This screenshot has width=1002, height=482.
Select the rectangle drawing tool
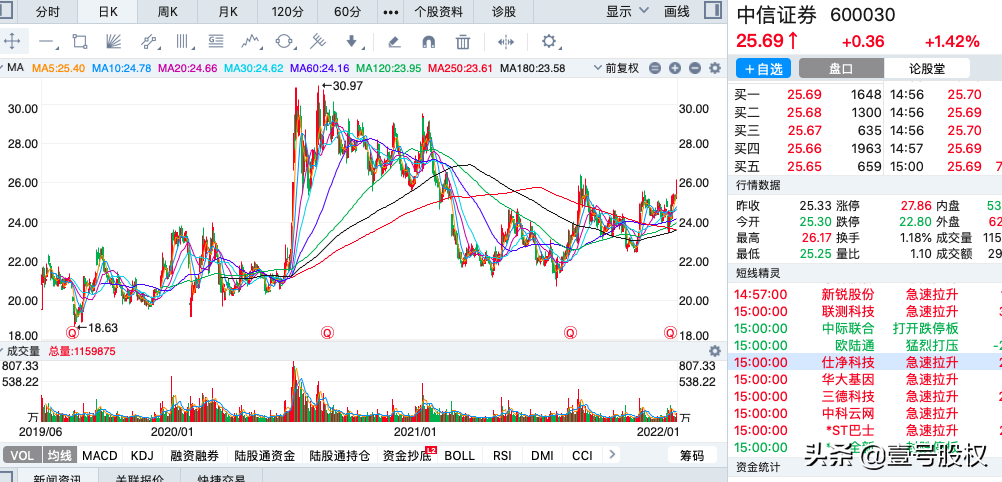click(x=81, y=42)
